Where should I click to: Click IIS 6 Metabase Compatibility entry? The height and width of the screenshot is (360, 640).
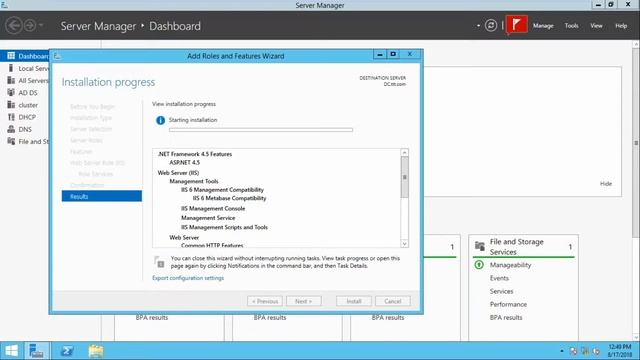coord(229,198)
